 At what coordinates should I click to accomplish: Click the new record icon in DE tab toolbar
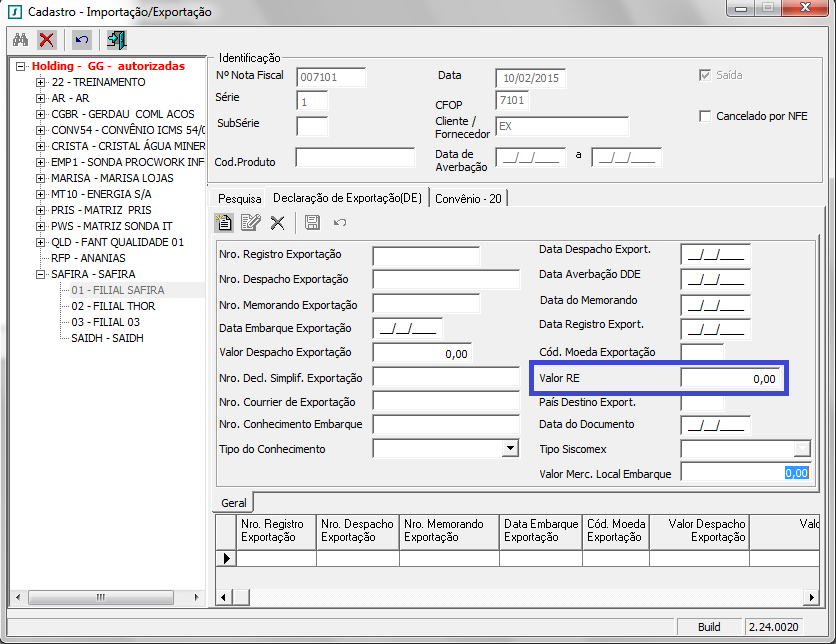[225, 222]
